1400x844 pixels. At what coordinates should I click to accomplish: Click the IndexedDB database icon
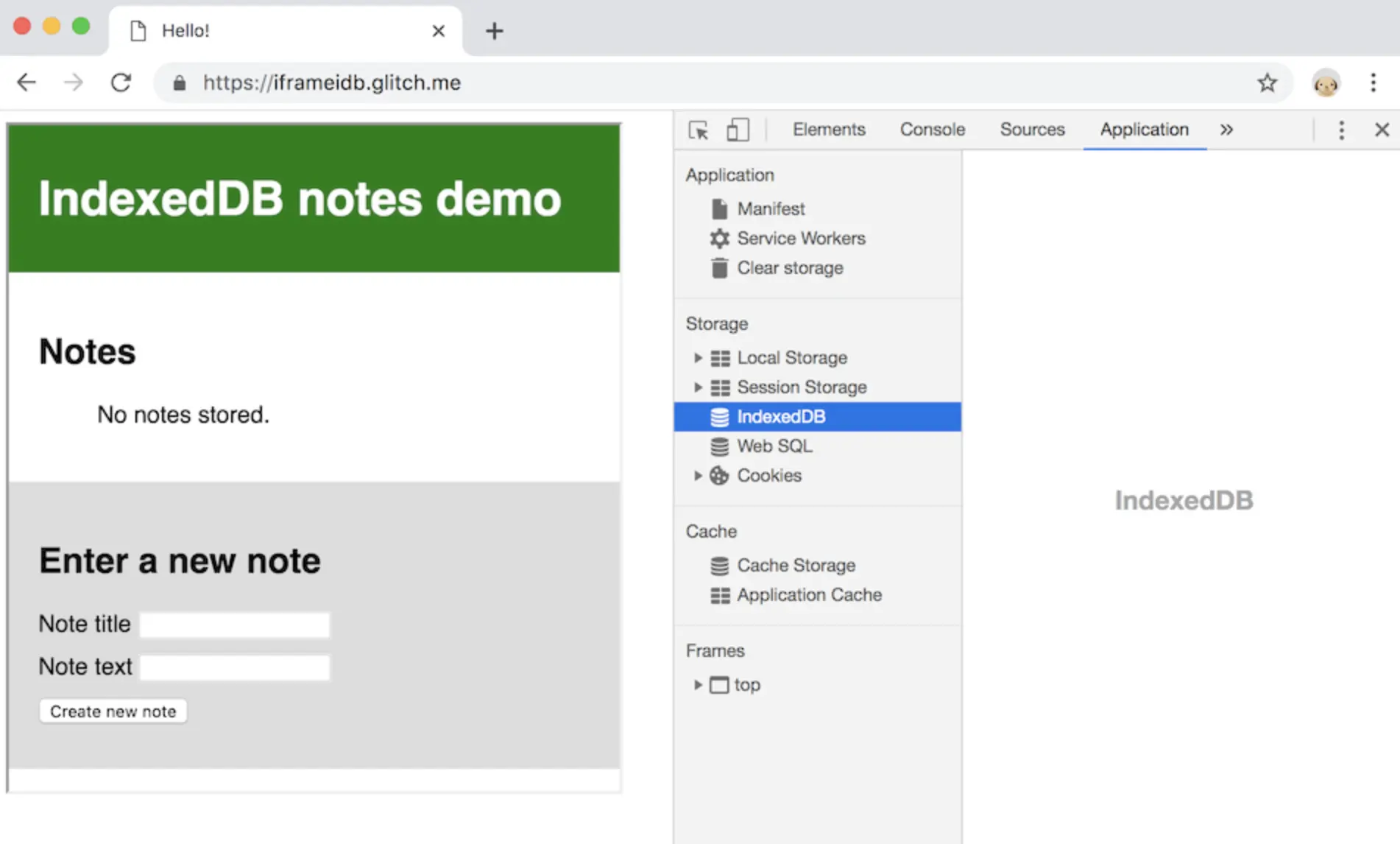pos(719,417)
